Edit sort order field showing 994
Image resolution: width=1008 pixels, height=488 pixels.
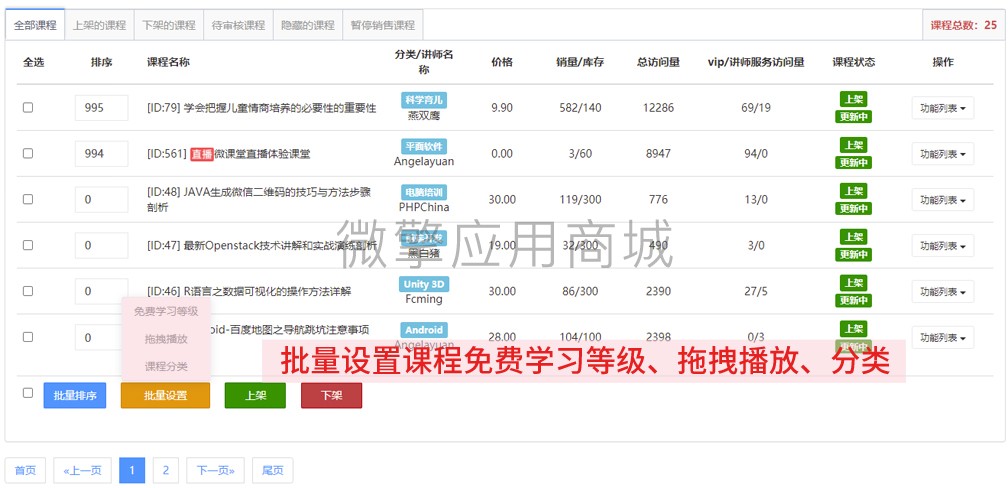pos(102,154)
